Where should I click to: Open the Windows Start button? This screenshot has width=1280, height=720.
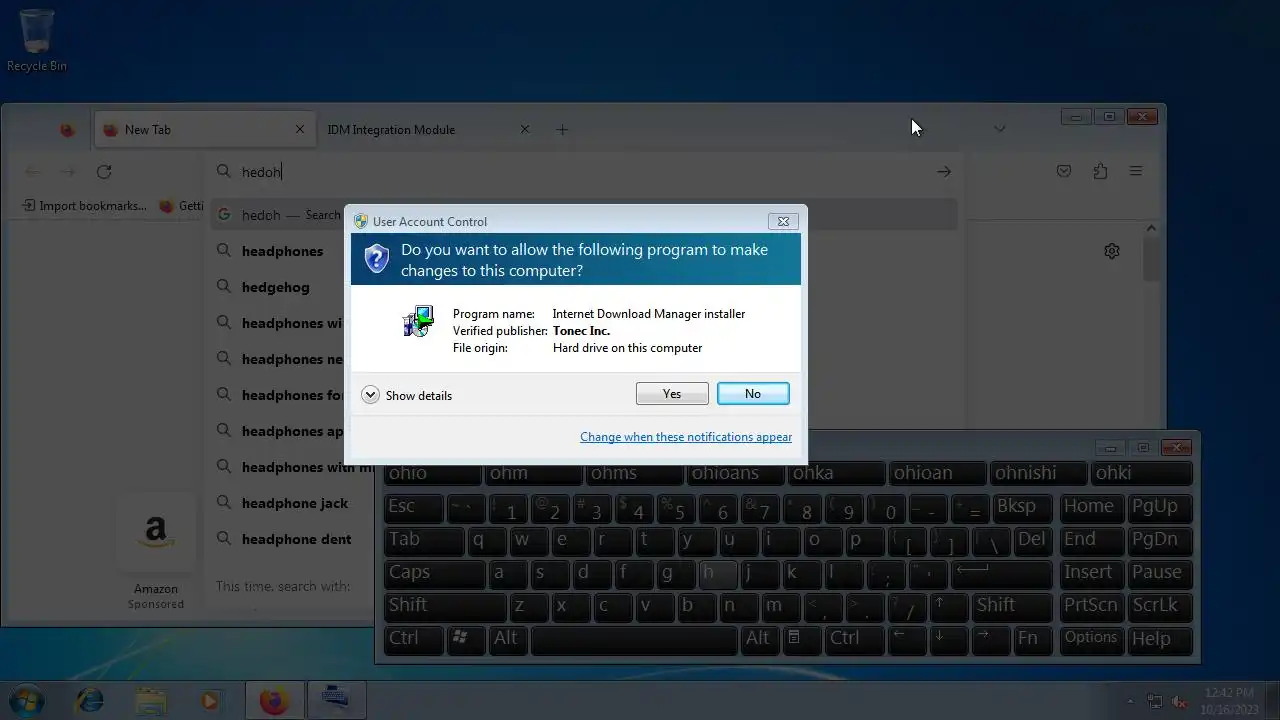(x=27, y=700)
